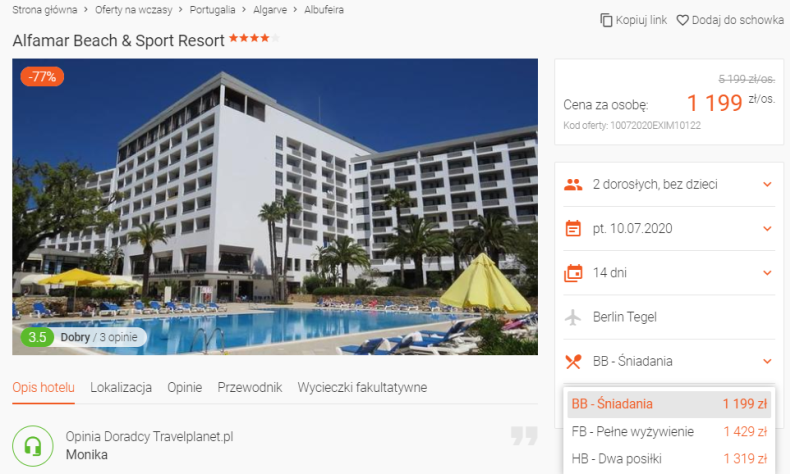Viewport: 790px width, 474px height.
Task: Open the departure date dropdown chevron
Action: [767, 229]
